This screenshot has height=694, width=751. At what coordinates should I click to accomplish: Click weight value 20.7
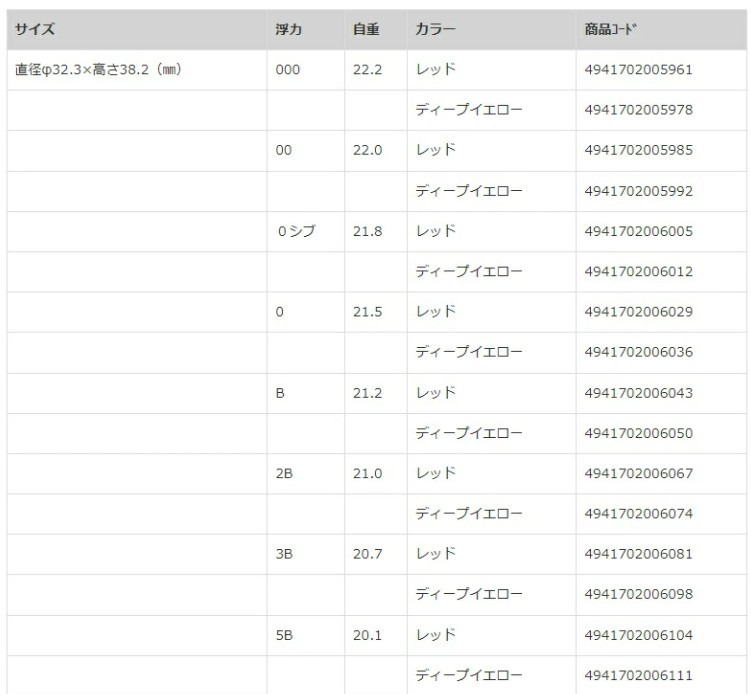[368, 554]
